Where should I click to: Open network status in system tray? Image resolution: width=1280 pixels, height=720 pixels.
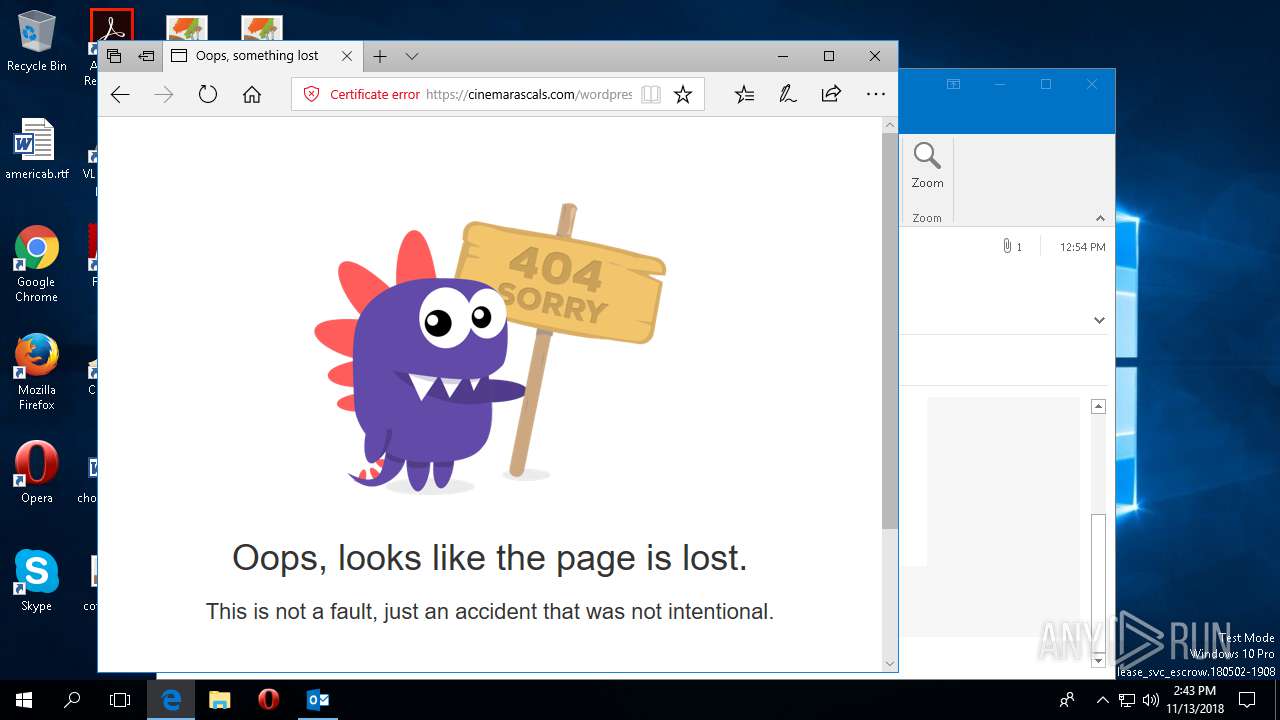1127,700
